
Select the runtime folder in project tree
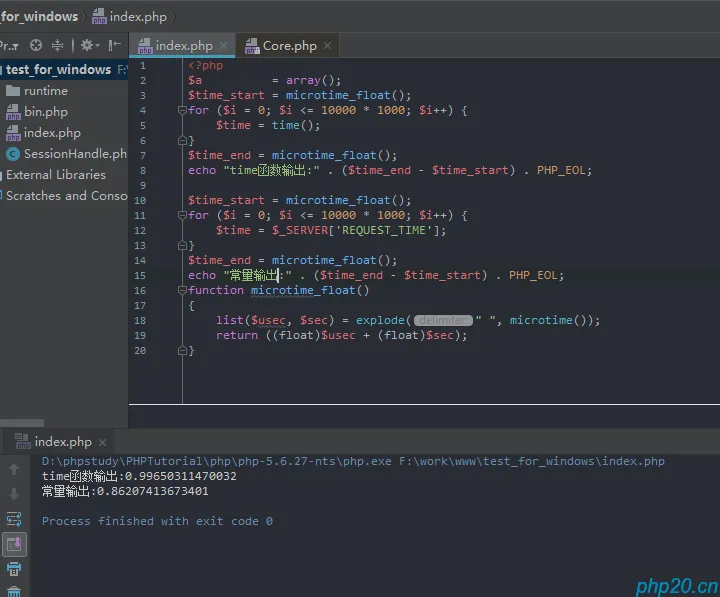(45, 91)
